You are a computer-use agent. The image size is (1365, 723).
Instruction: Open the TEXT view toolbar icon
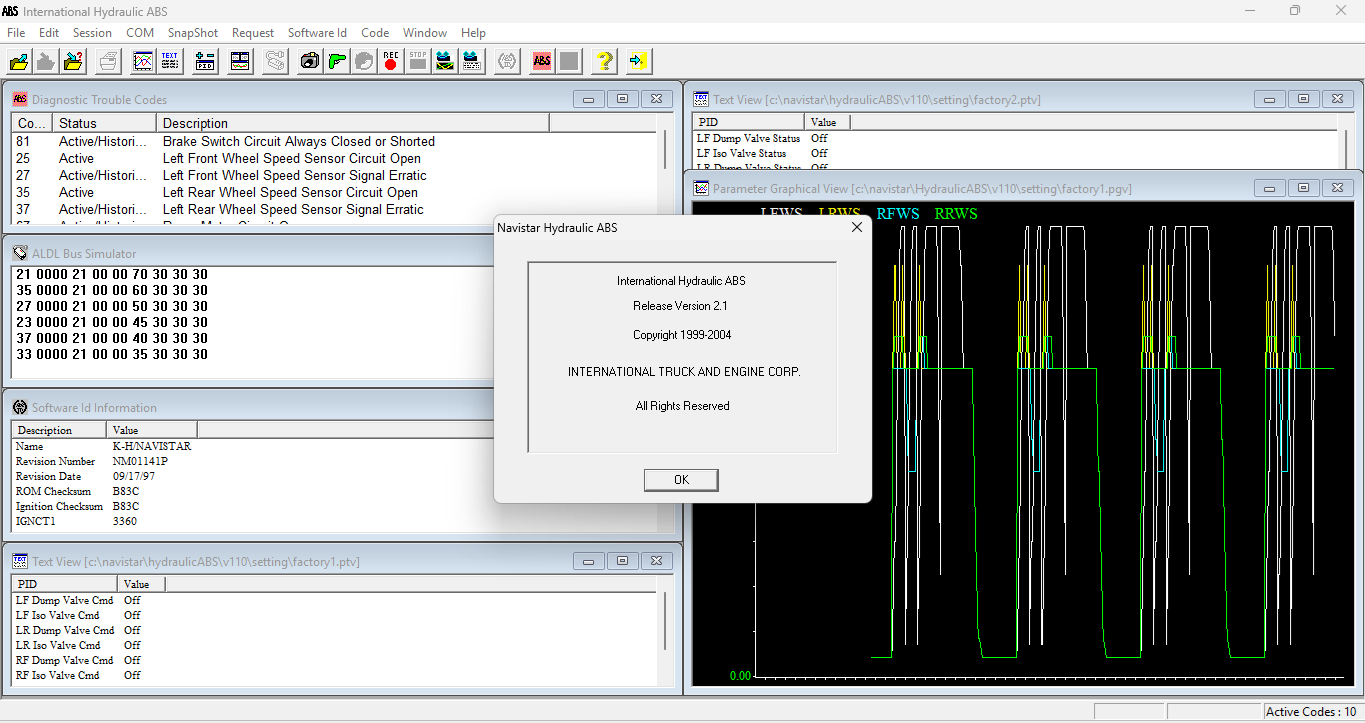click(170, 61)
